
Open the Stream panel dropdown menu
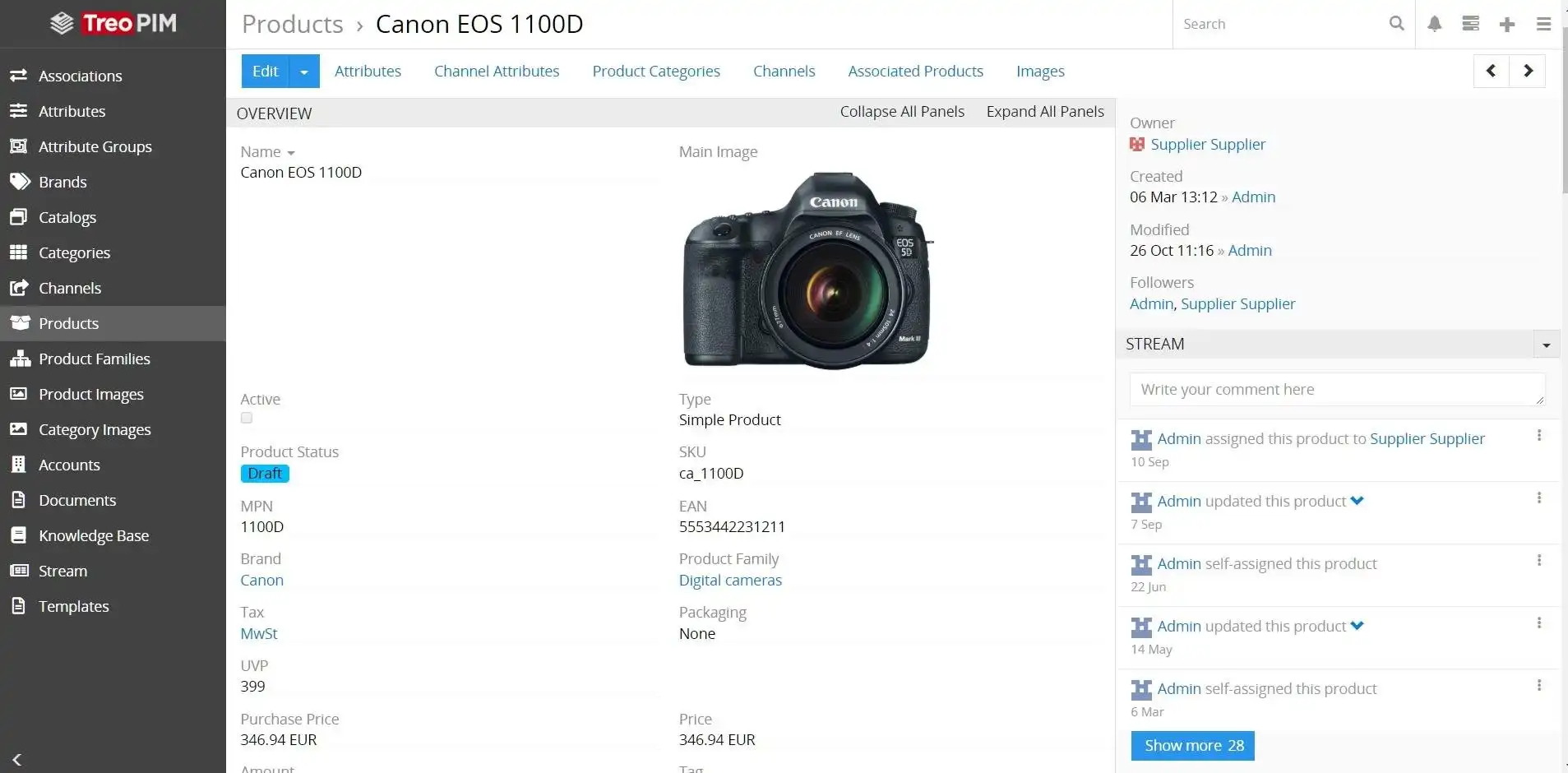[1547, 345]
